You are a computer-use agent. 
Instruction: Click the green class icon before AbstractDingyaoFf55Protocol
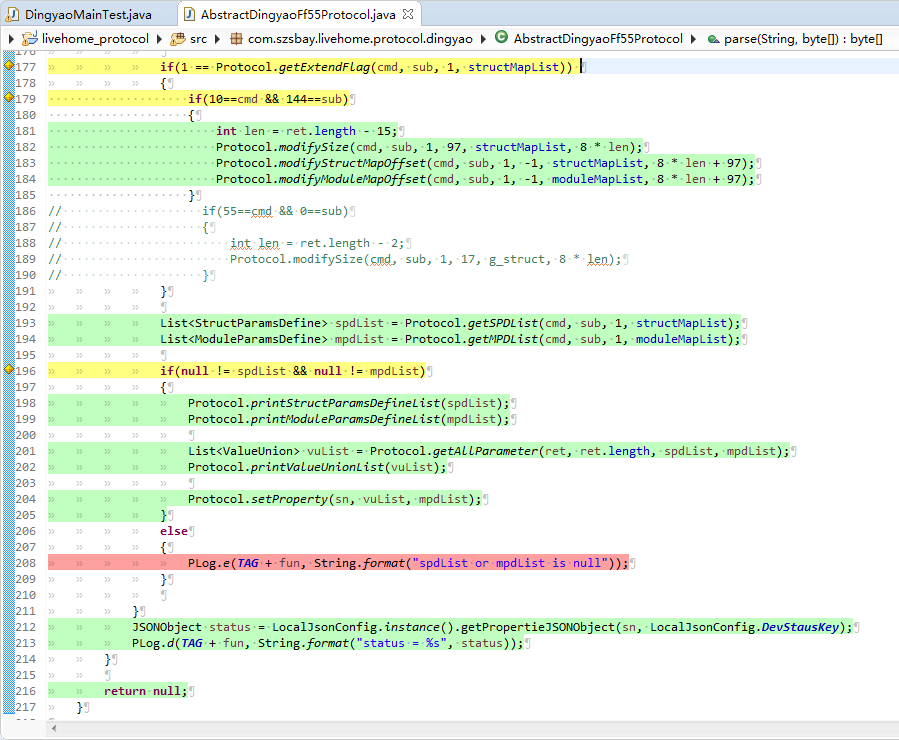pos(500,40)
